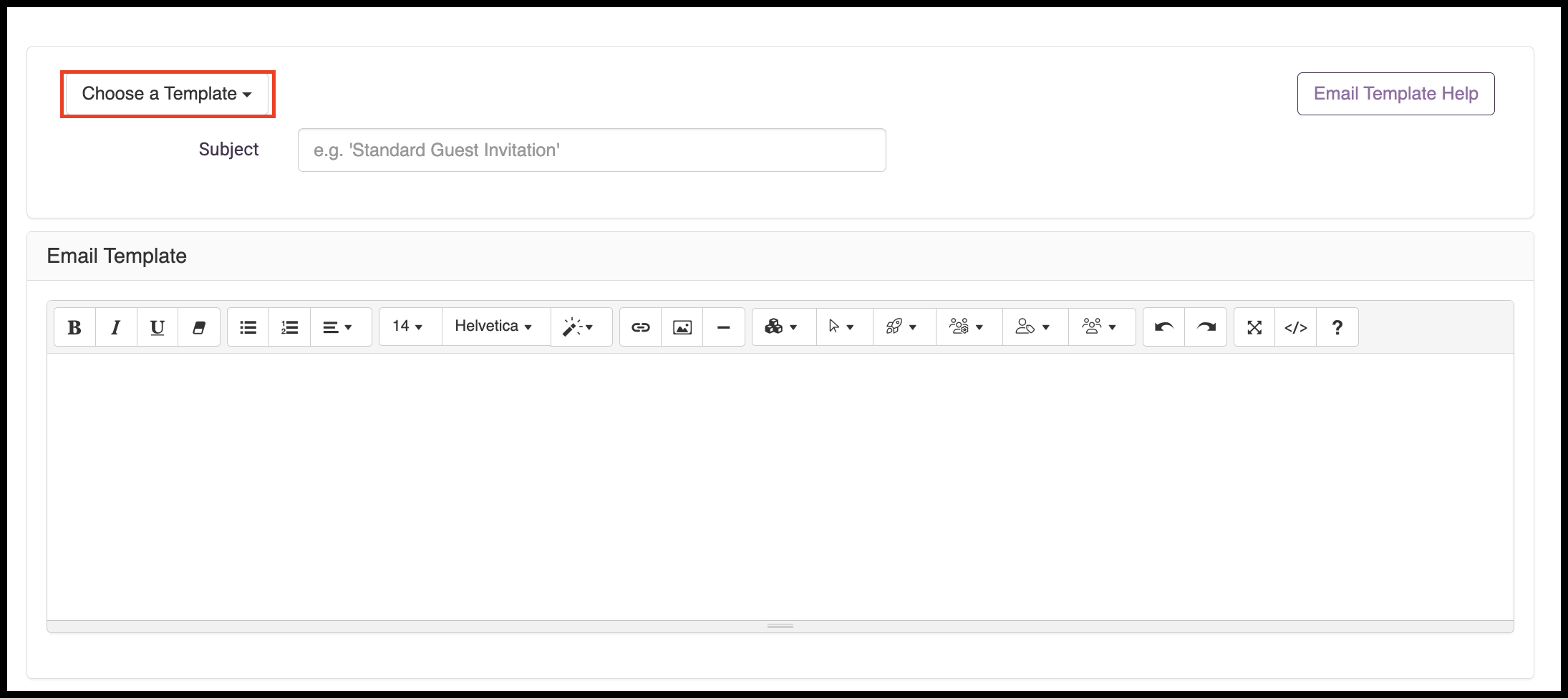Viewport: 1568px width, 699px height.
Task: Open the Helvetica font family dropdown
Action: (496, 327)
